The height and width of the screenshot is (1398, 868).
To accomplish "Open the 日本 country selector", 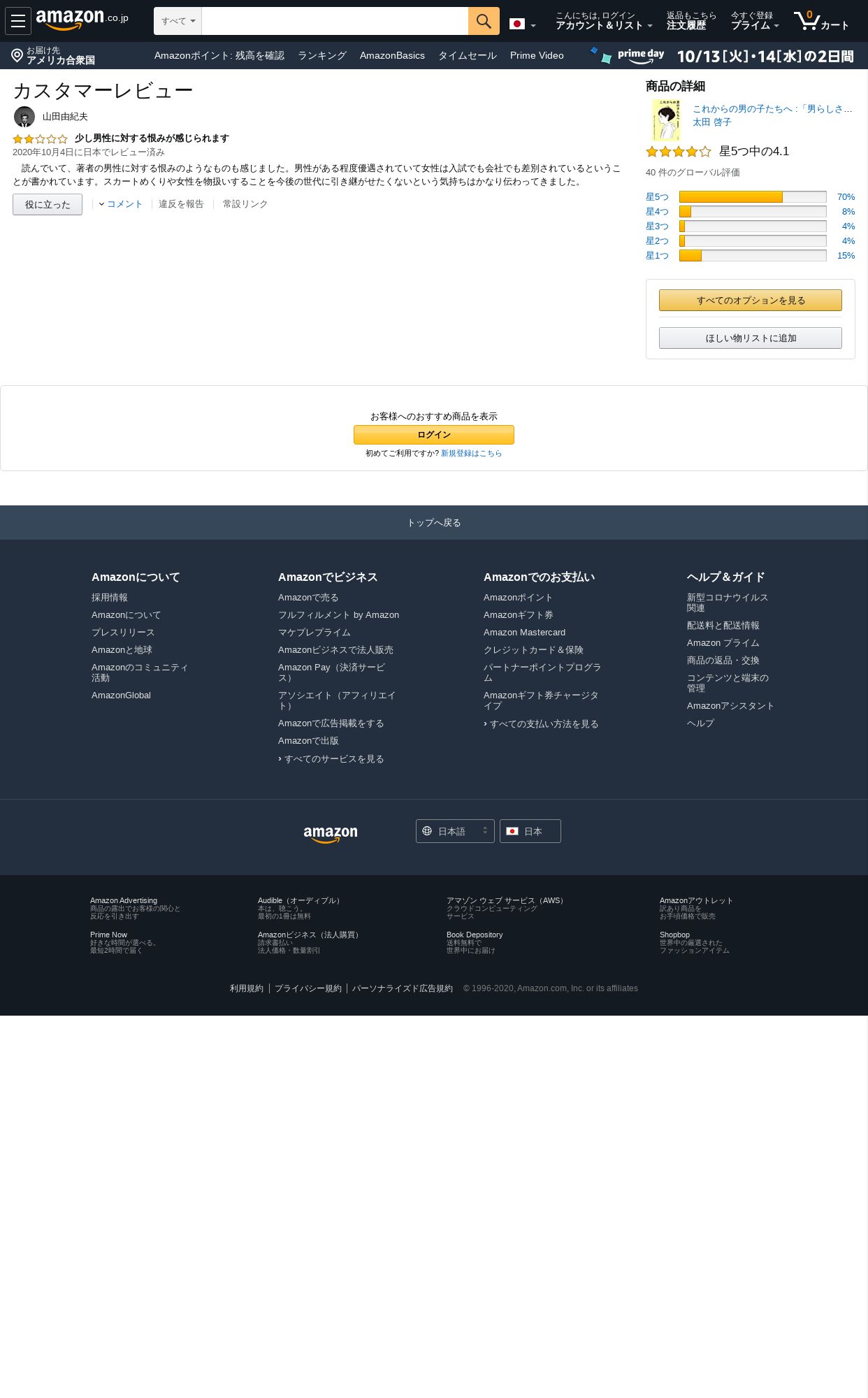I will [x=530, y=831].
